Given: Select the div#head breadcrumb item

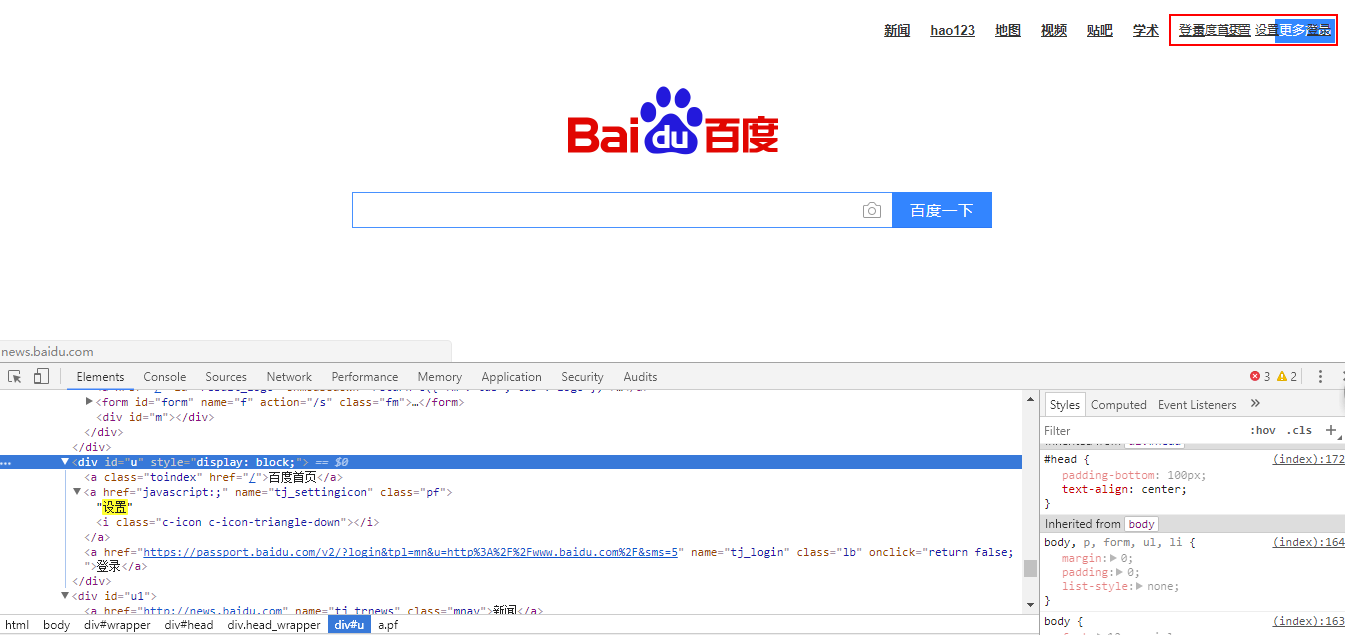Looking at the screenshot, I should point(189,625).
